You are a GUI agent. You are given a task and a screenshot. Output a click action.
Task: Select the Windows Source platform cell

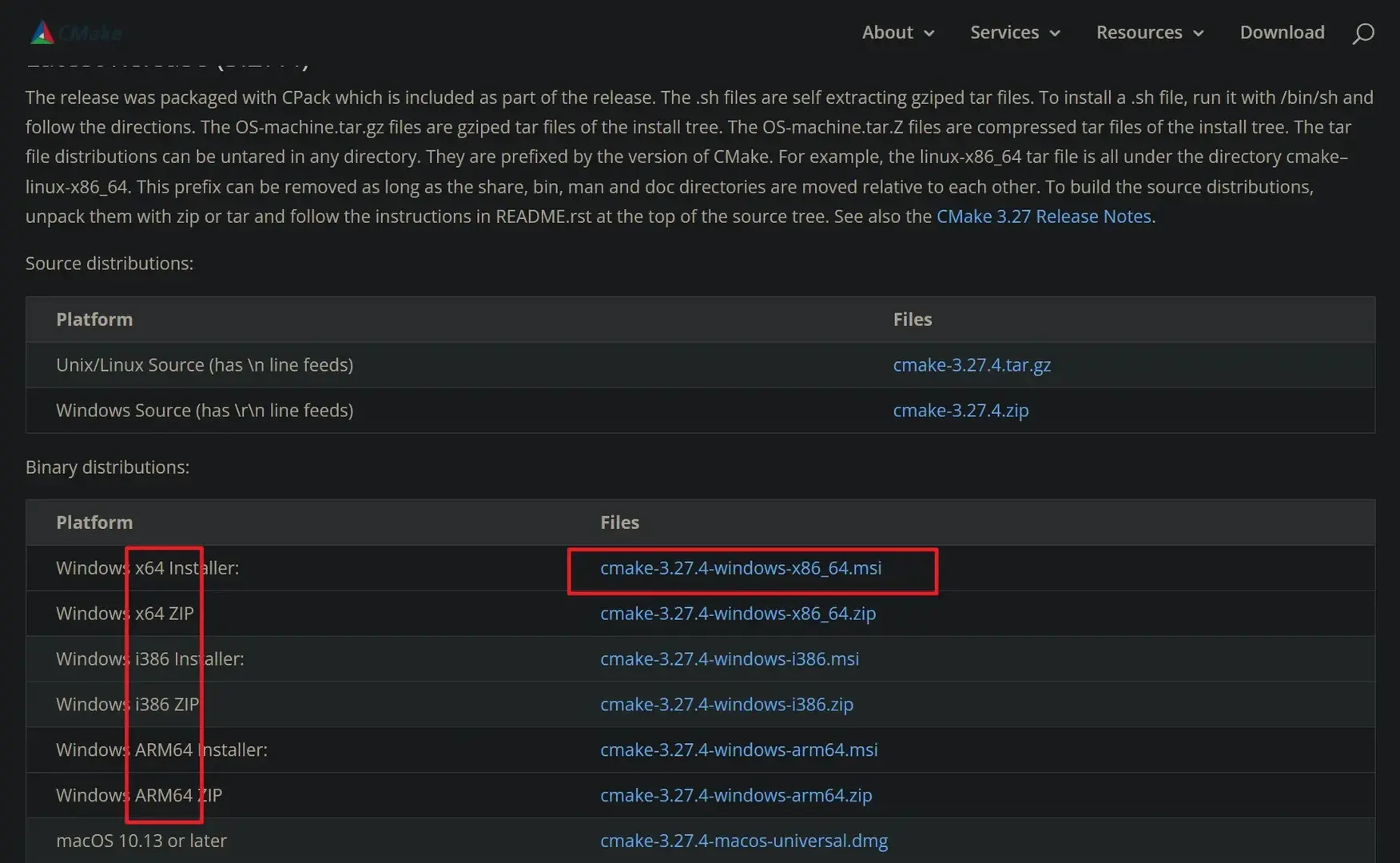(205, 411)
